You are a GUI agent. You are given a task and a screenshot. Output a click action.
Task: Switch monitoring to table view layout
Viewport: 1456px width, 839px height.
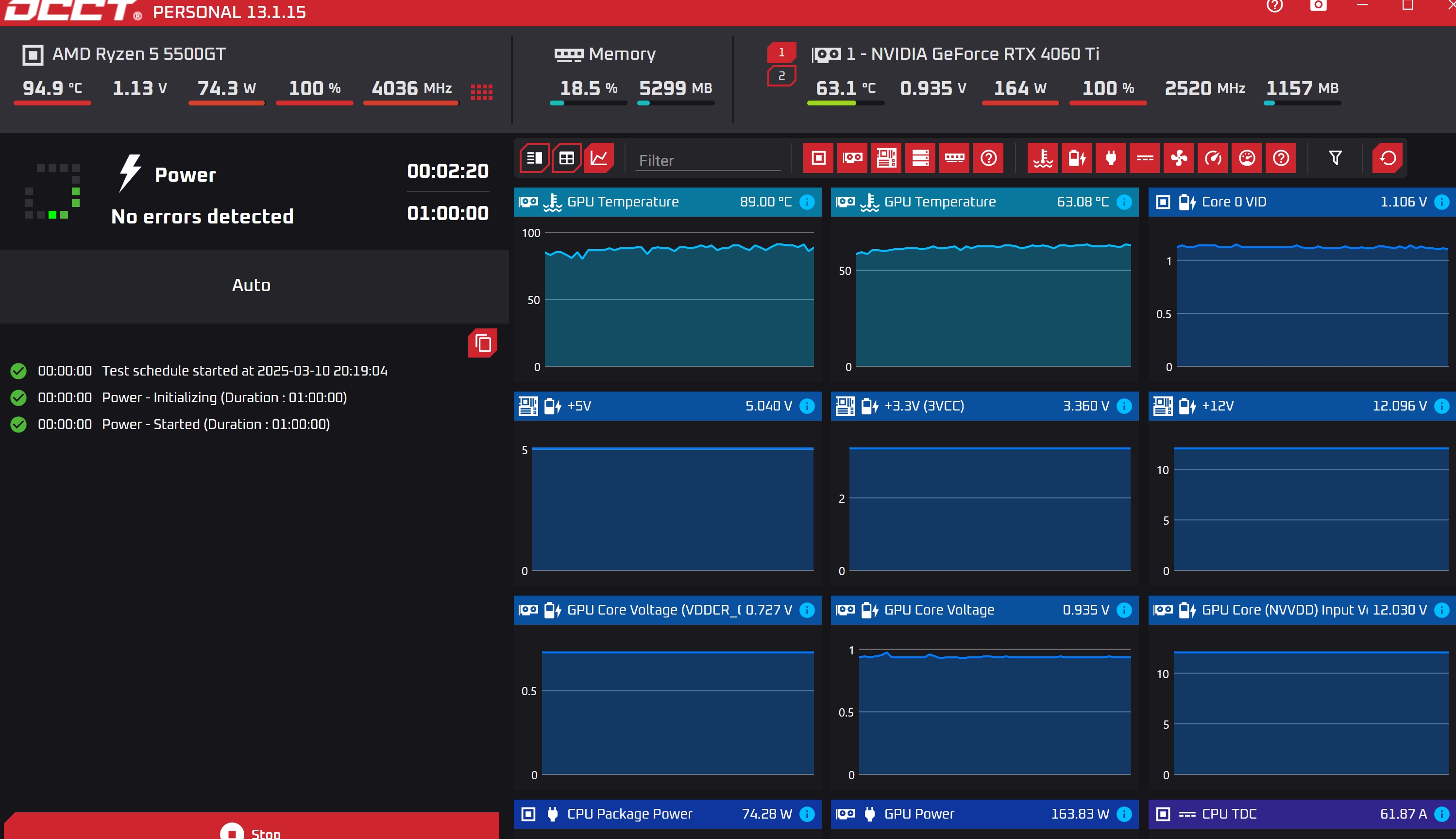click(x=566, y=158)
